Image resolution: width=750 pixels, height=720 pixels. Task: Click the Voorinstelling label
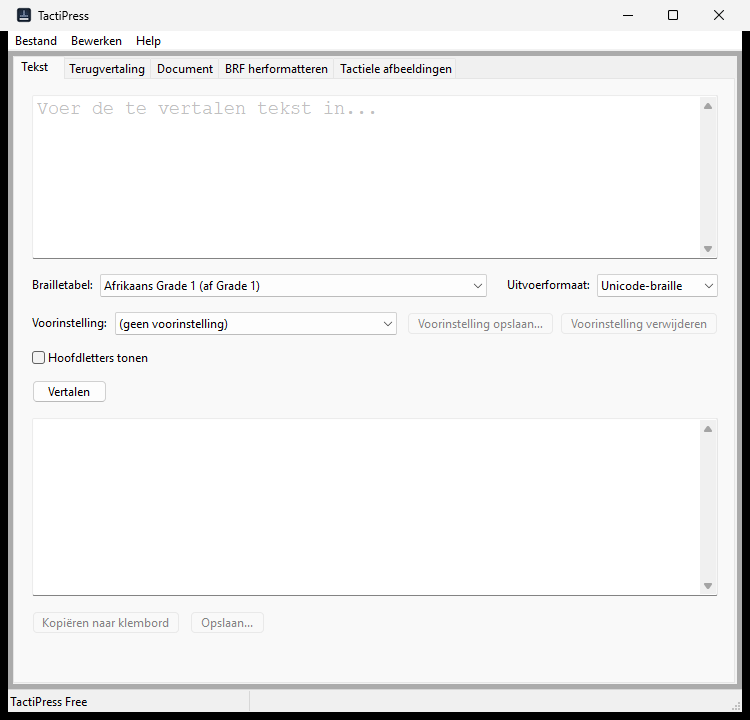coord(69,323)
